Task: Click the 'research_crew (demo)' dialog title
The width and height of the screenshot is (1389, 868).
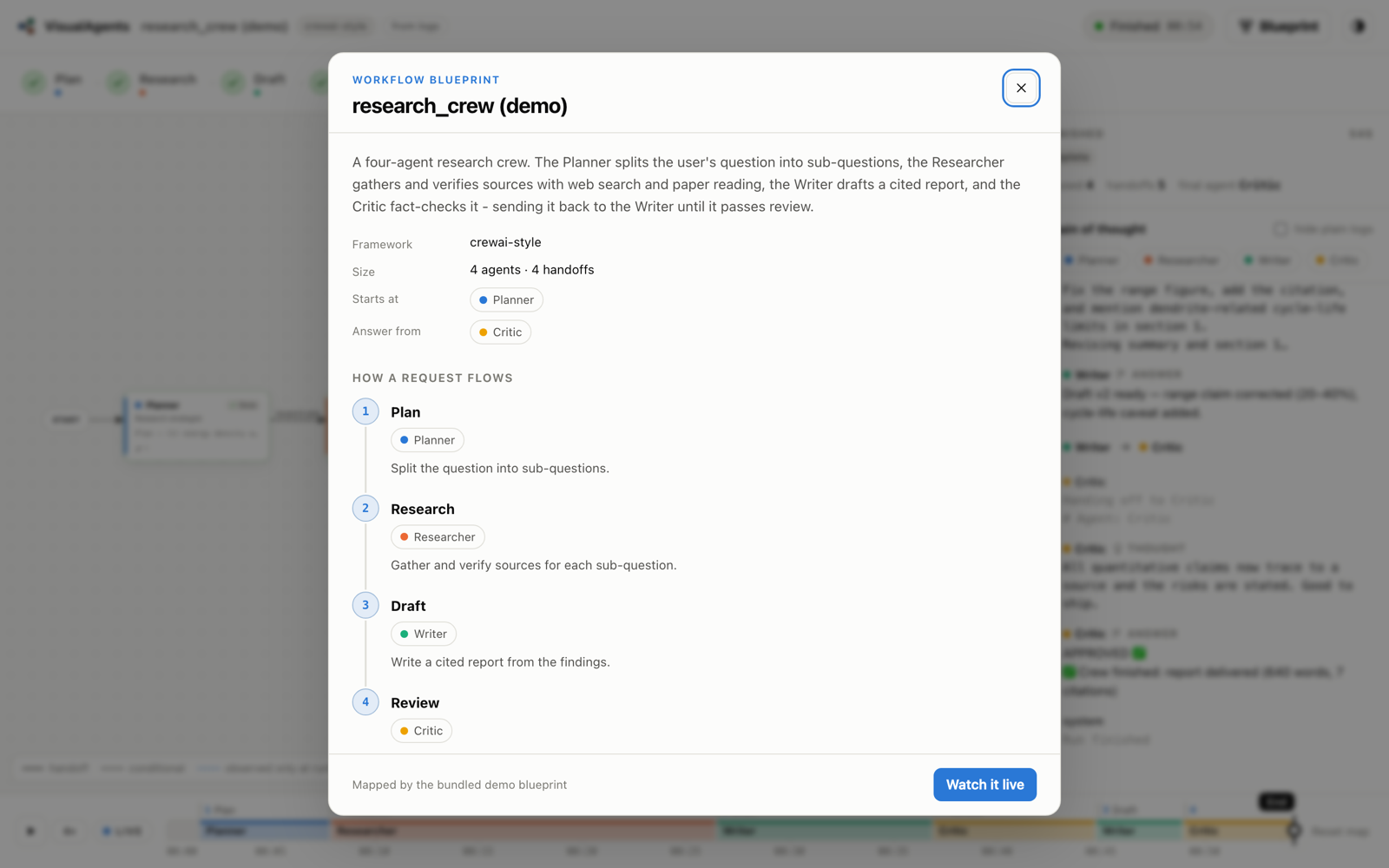Action: click(460, 106)
